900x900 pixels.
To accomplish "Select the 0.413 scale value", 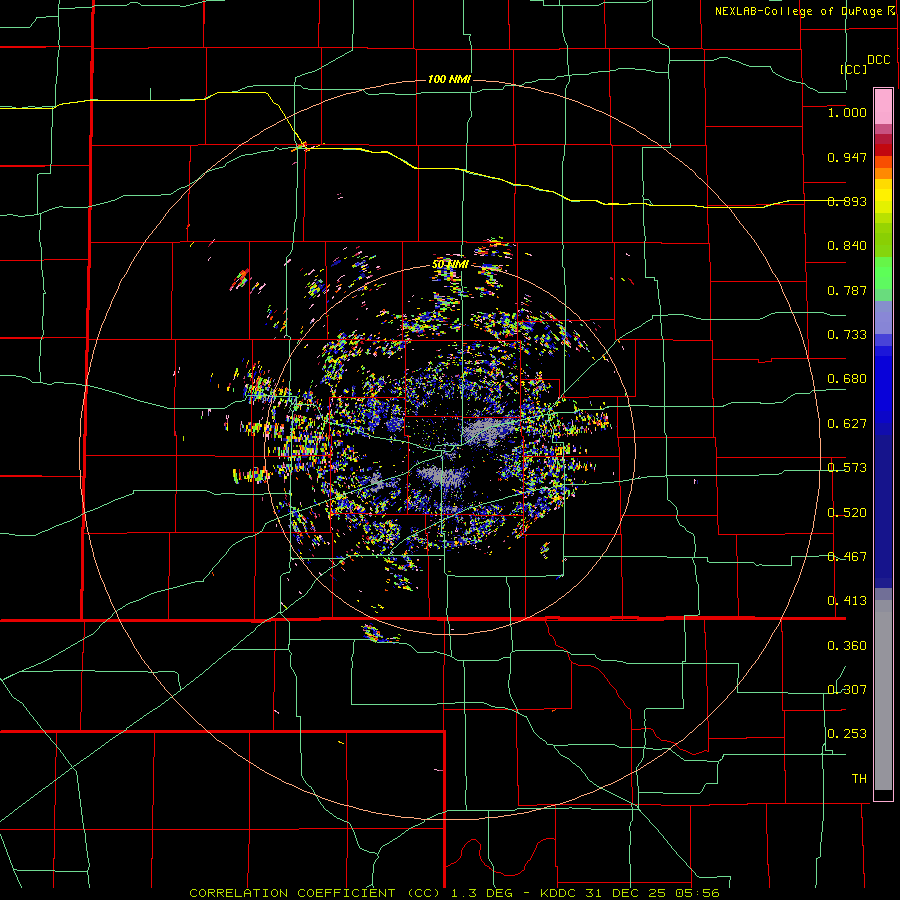I will coord(847,601).
